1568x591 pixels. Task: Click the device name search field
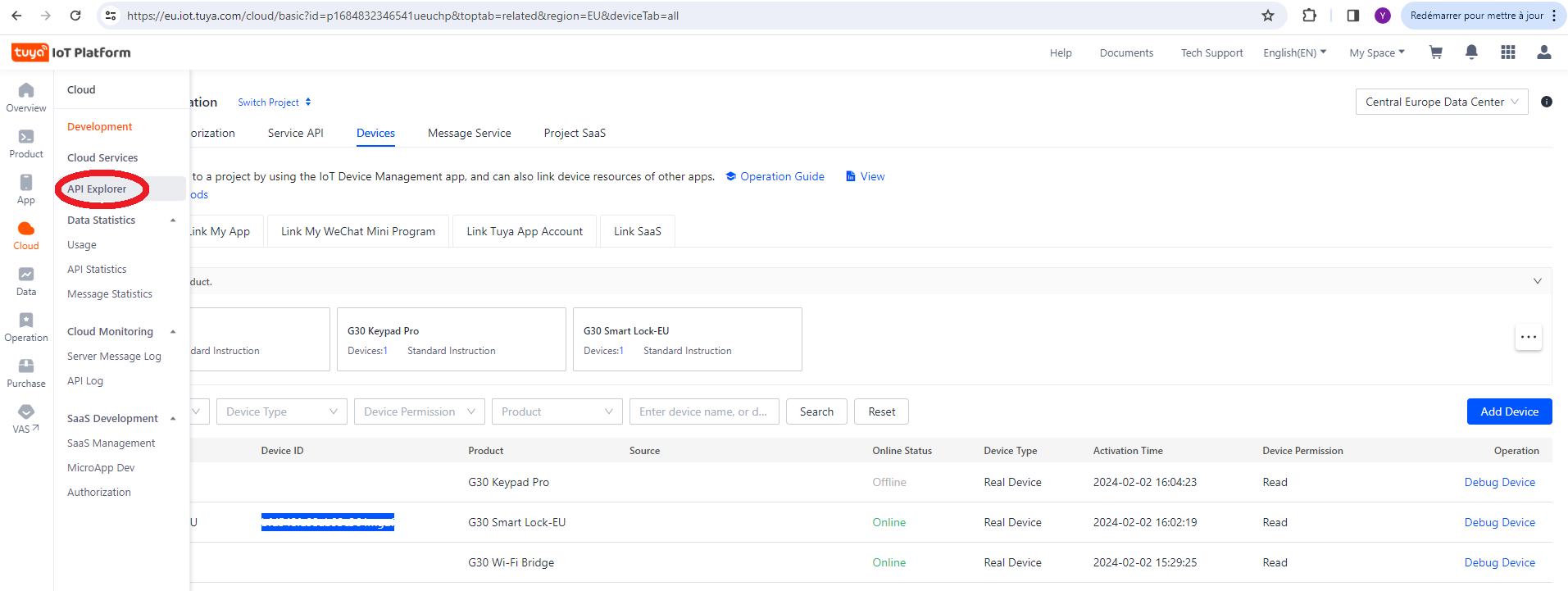(x=705, y=411)
